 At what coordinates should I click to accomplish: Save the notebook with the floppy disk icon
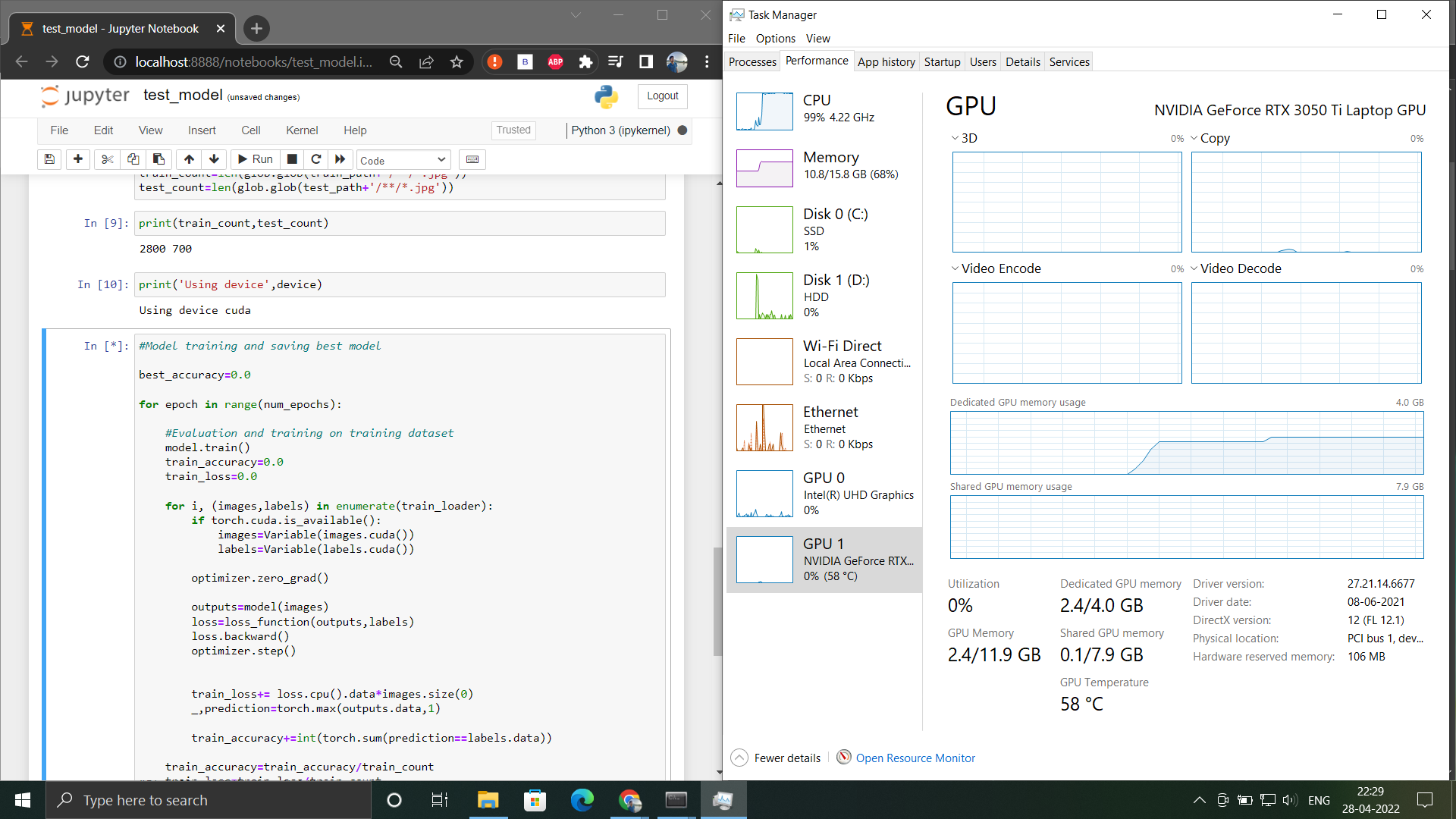(x=49, y=159)
